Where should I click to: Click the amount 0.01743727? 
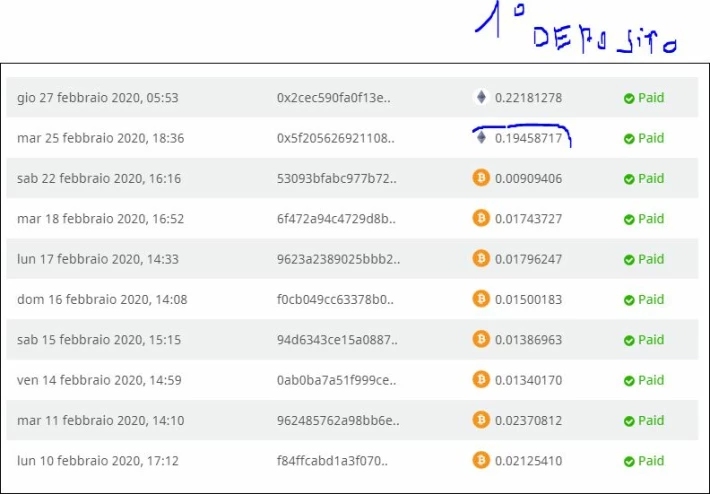[x=528, y=219]
